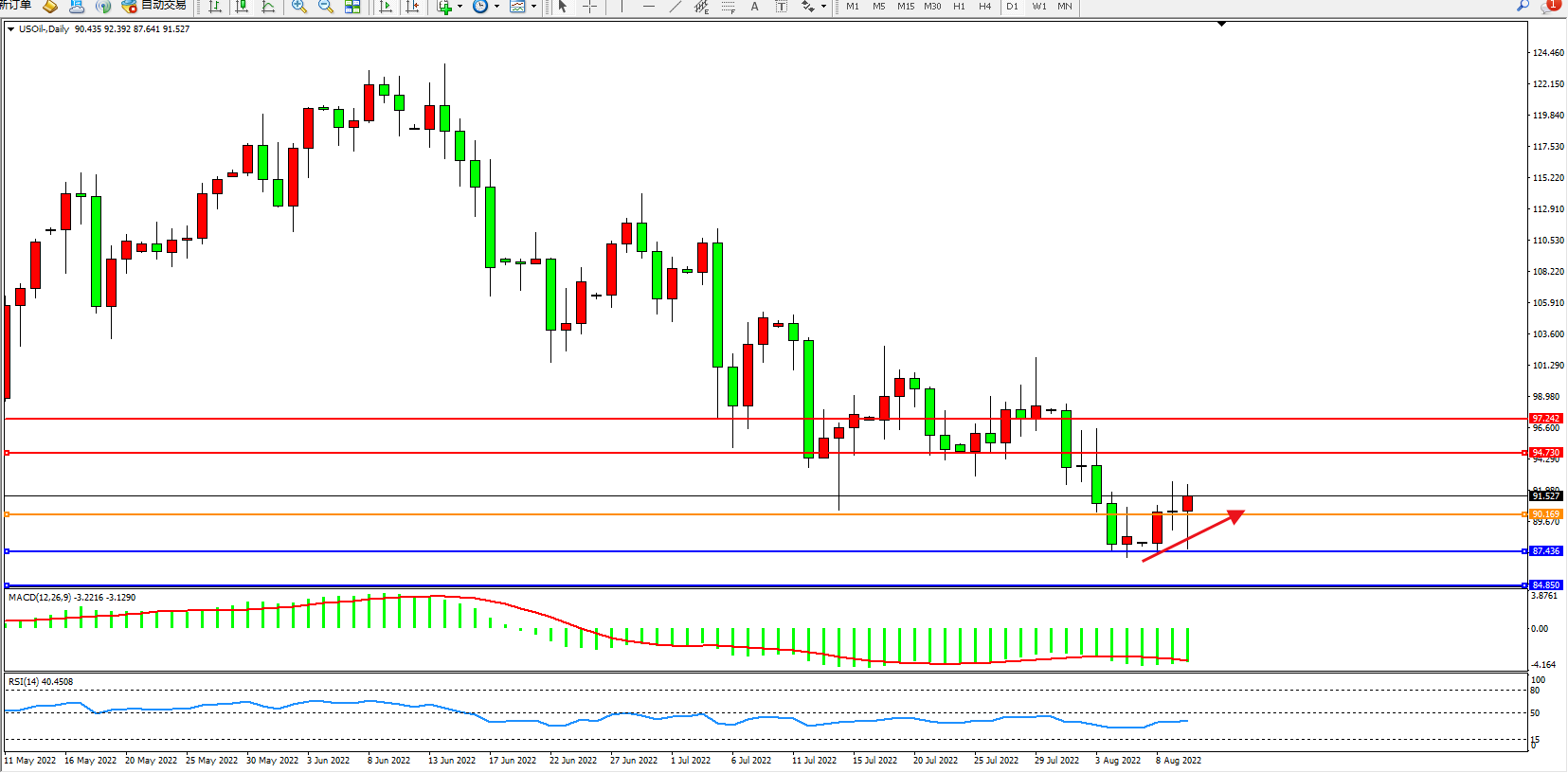Expand the Periods clock dropdown arrow
The width and height of the screenshot is (1568, 773).
[x=496, y=7]
